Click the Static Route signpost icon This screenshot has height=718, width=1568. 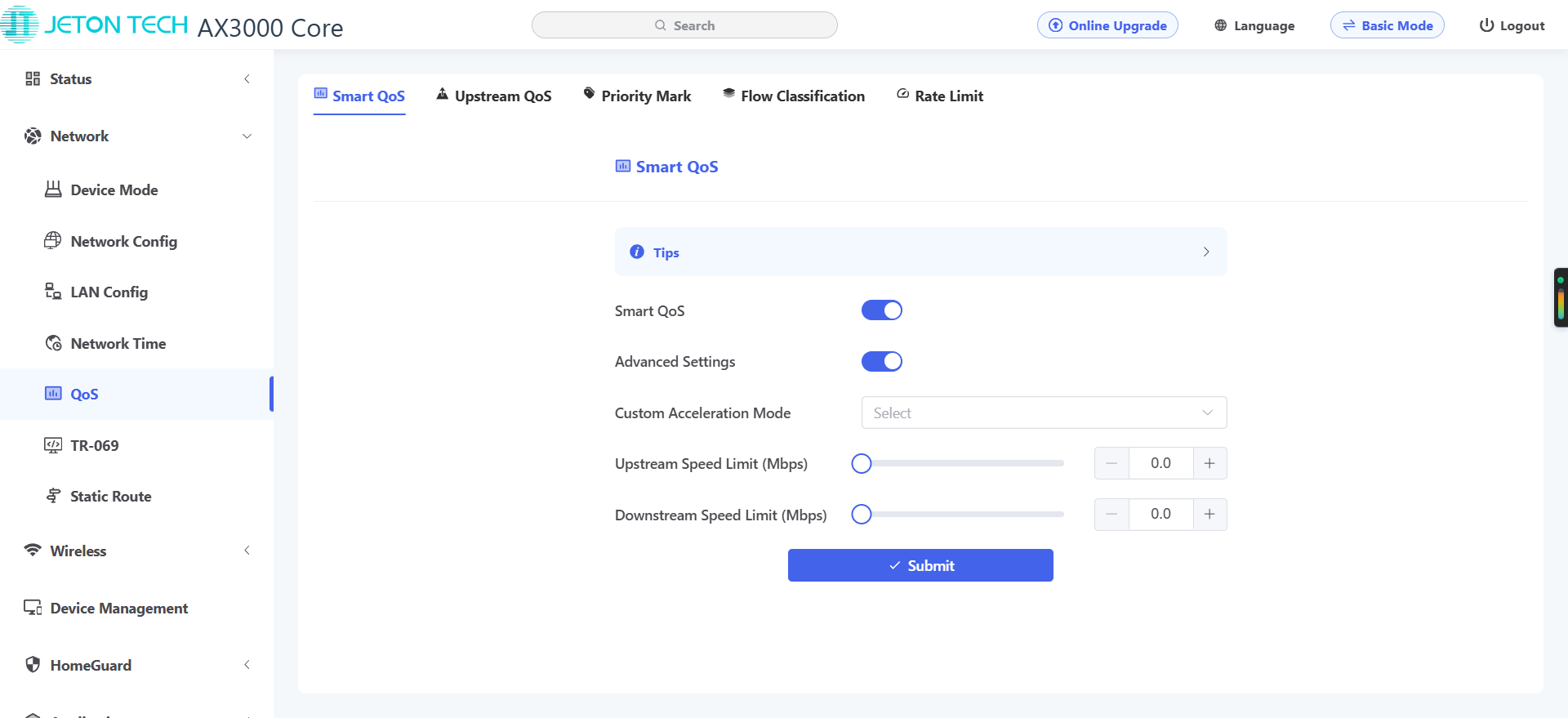[x=53, y=496]
